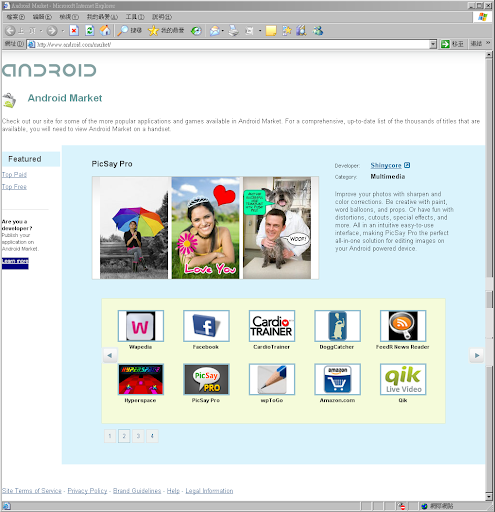Open the Privacy Policy link
495x512 pixels.
(x=87, y=491)
